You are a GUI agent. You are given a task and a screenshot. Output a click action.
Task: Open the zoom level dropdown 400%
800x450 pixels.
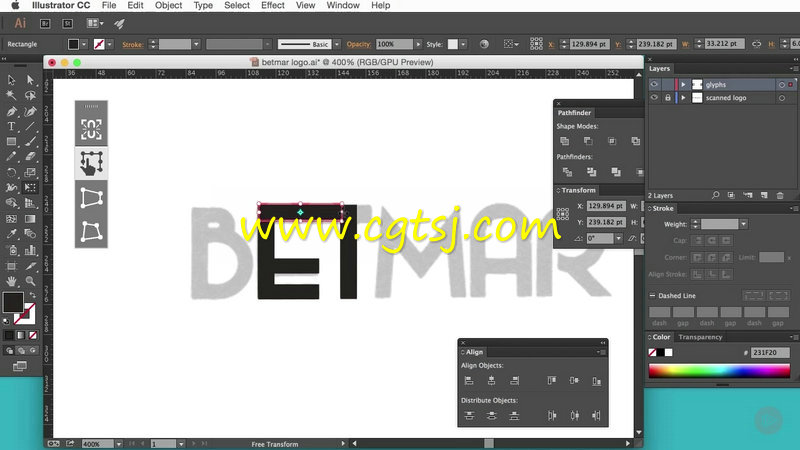click(118, 444)
